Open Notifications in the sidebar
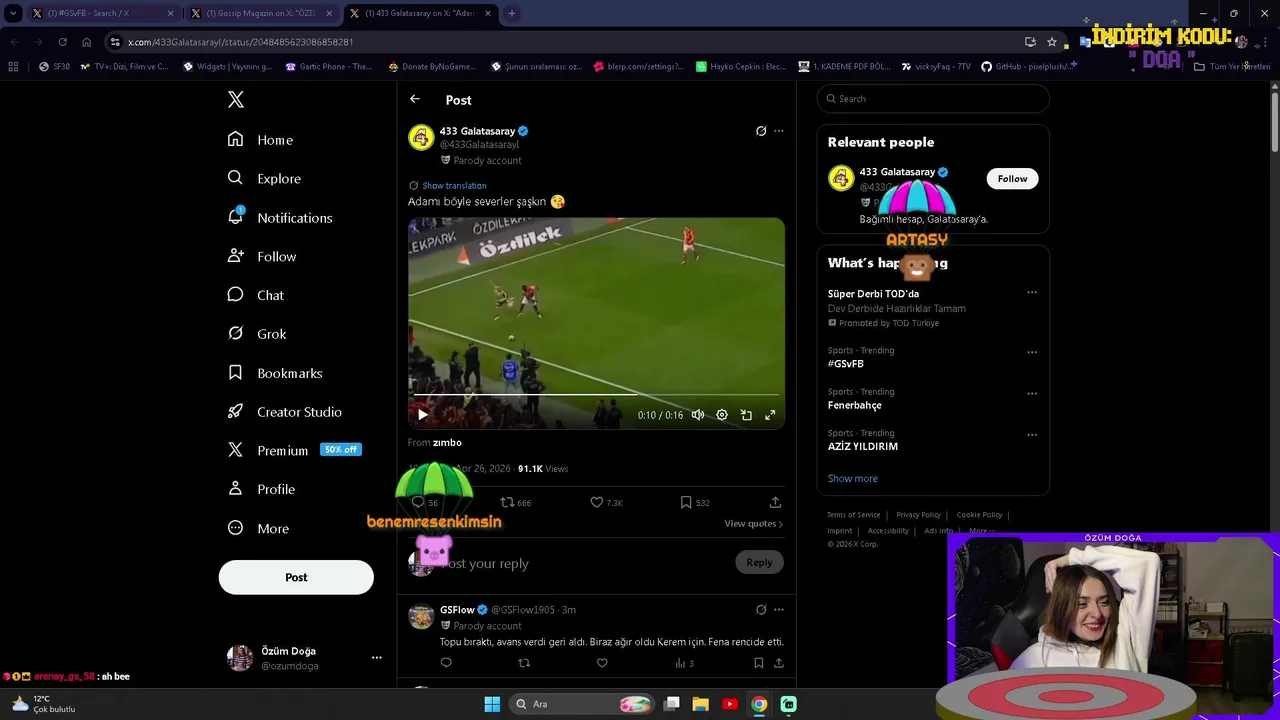Viewport: 1280px width, 720px height. (x=280, y=217)
